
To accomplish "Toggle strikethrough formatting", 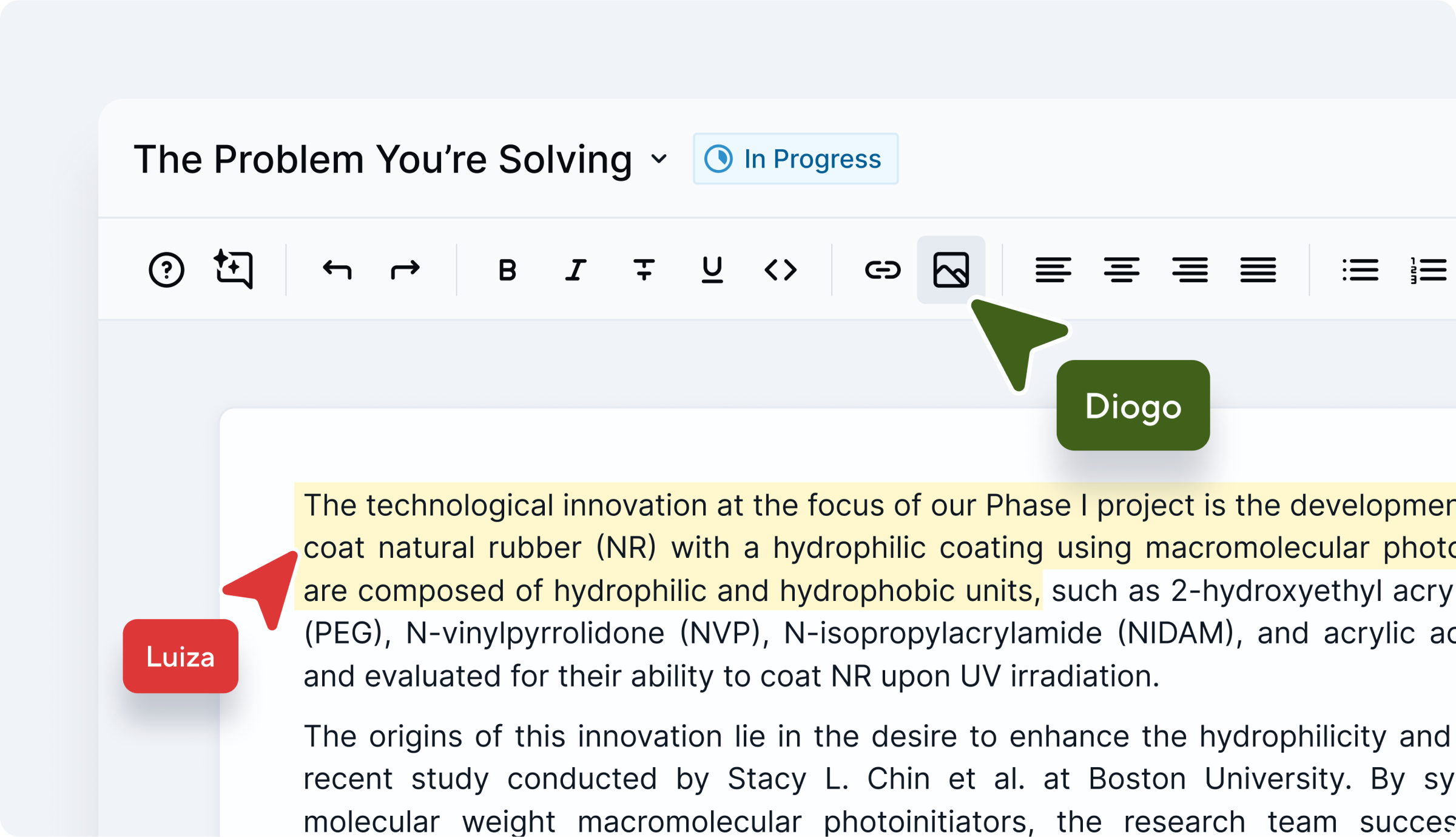I will [644, 269].
